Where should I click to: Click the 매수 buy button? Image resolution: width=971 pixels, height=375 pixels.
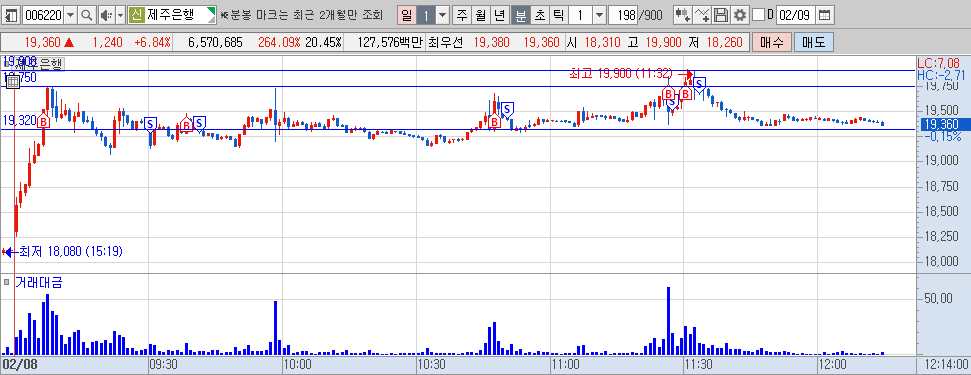(771, 42)
